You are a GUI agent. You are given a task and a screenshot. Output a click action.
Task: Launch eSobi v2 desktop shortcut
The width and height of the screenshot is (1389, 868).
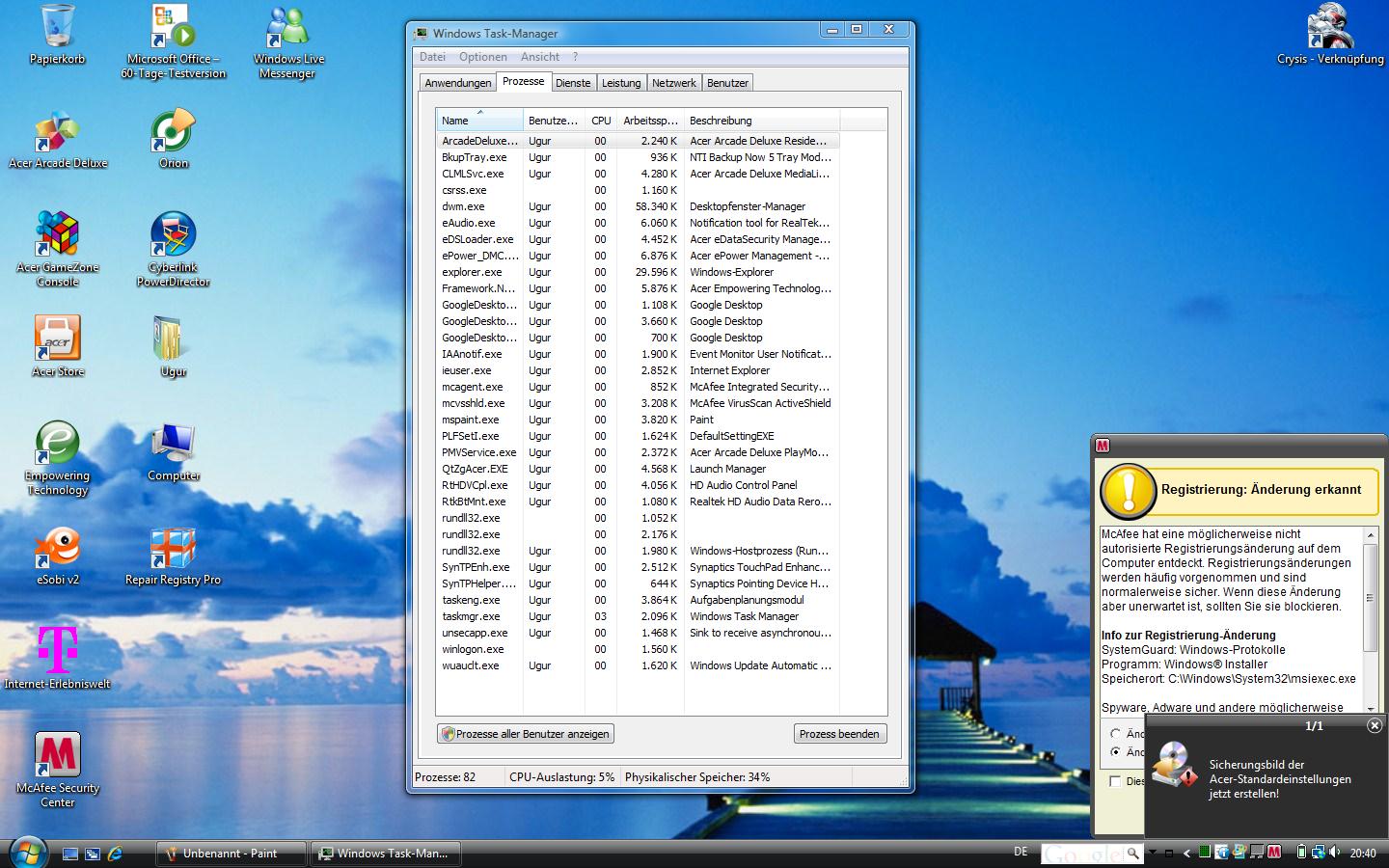pos(57,556)
